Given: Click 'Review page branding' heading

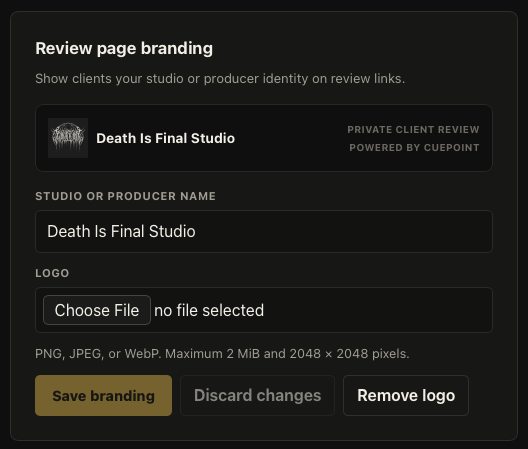Looking at the screenshot, I should coord(124,49).
